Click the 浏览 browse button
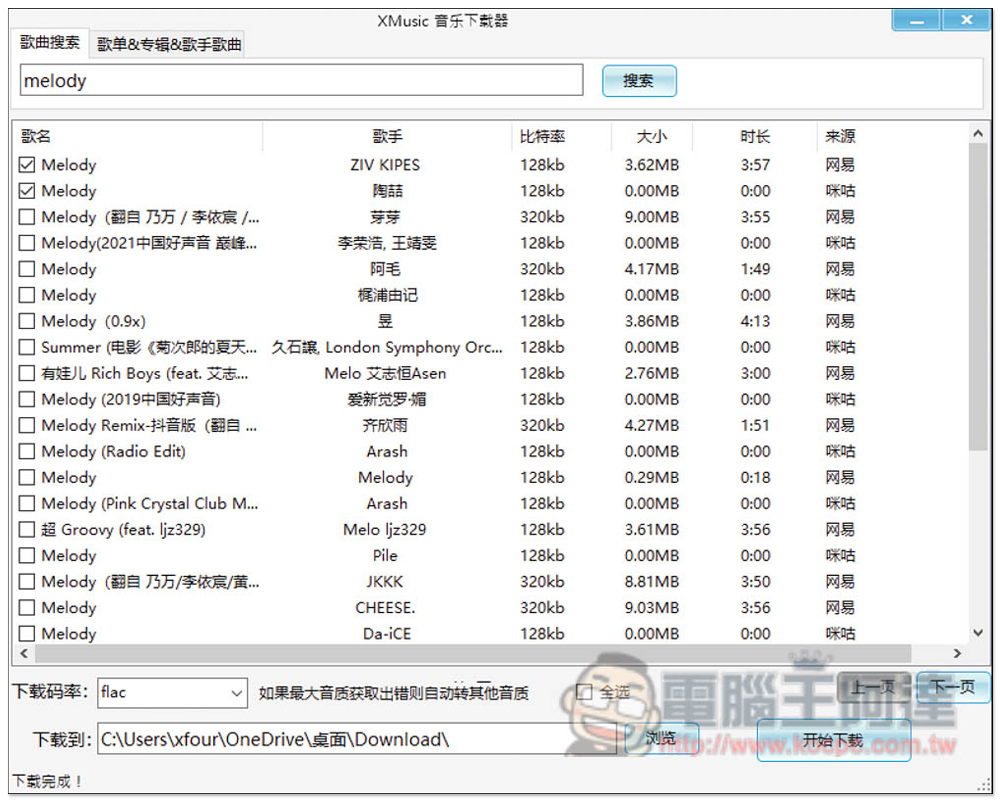Screen dimensions: 1000x803 (660, 739)
